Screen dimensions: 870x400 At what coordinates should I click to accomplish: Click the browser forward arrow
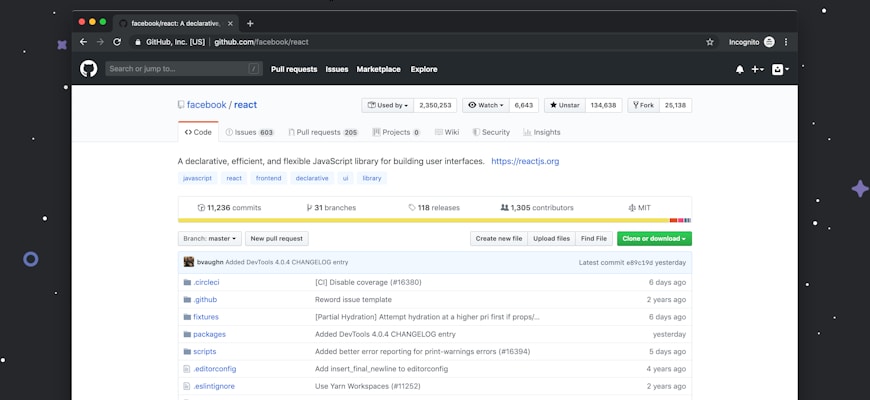(100, 42)
